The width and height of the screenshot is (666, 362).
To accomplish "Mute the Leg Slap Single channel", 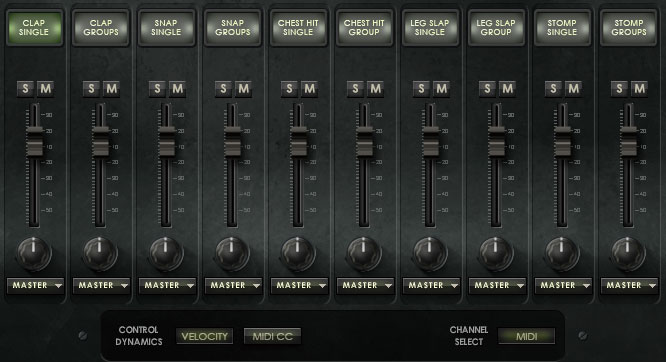I will click(441, 89).
